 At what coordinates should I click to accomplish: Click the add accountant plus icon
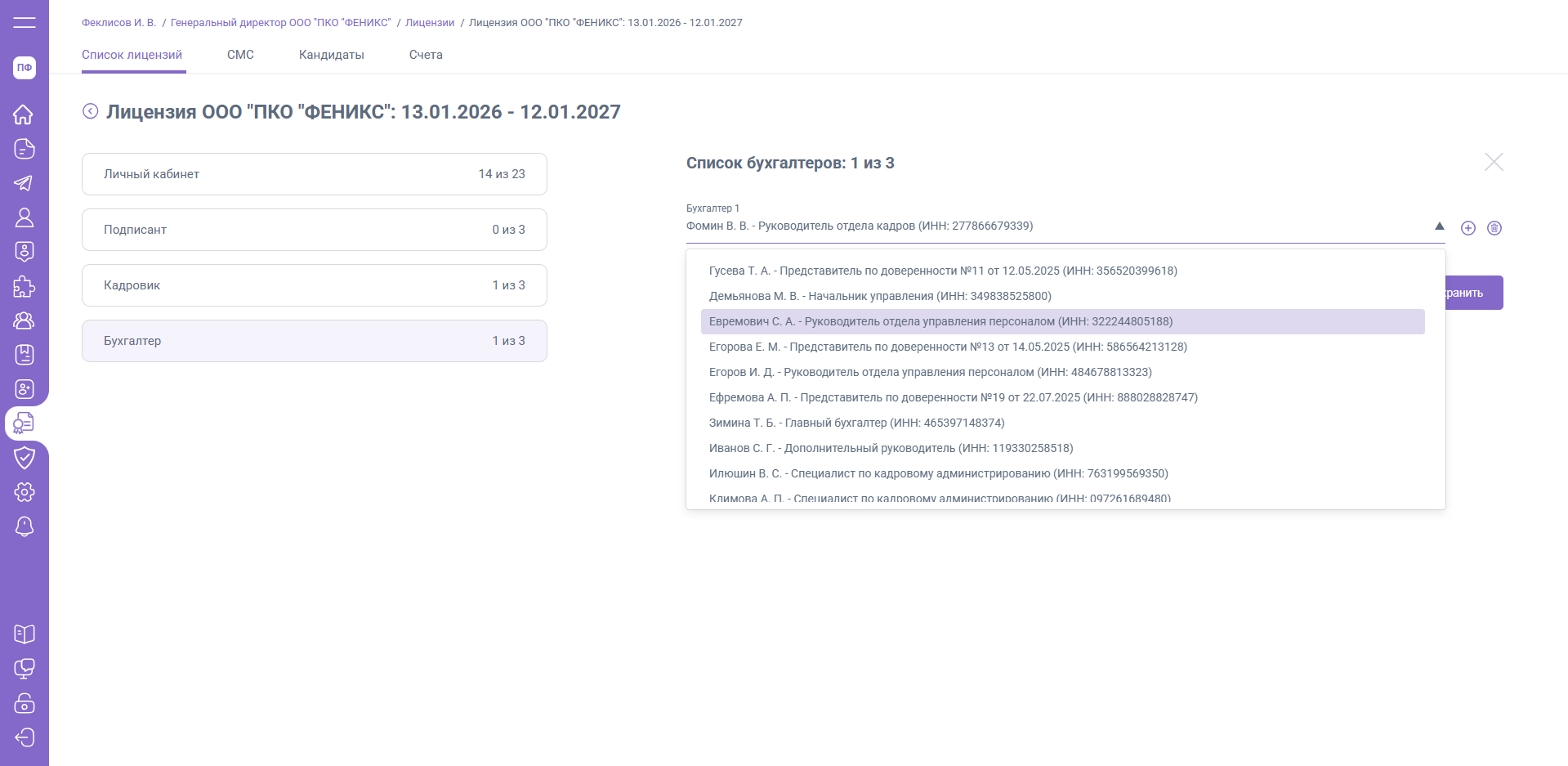tap(1468, 228)
